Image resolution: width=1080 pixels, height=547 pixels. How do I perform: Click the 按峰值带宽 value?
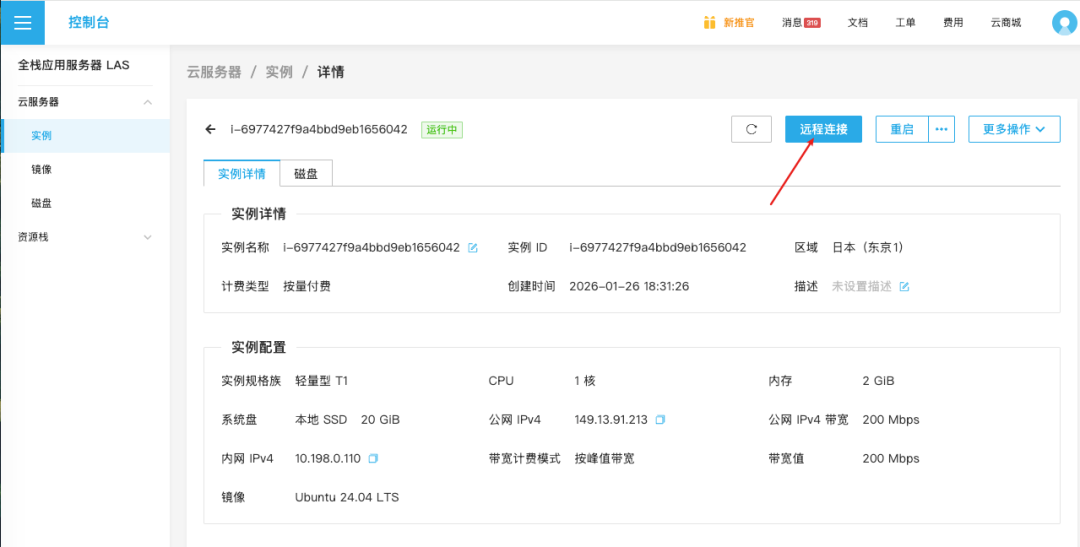click(x=604, y=458)
